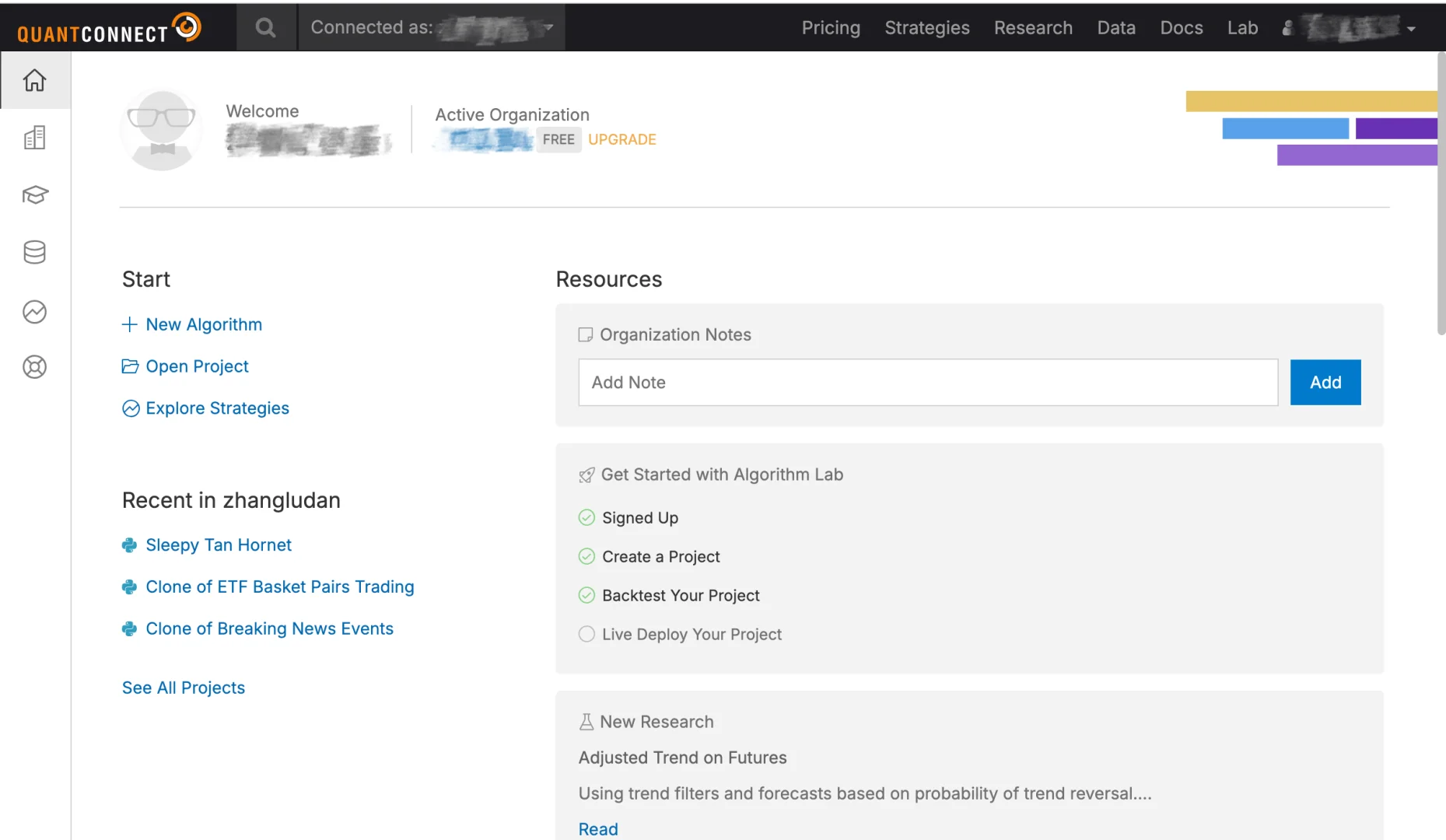Image resolution: width=1446 pixels, height=840 pixels.
Task: Click the plus icon beside New Algorithm
Action: pyautogui.click(x=130, y=324)
